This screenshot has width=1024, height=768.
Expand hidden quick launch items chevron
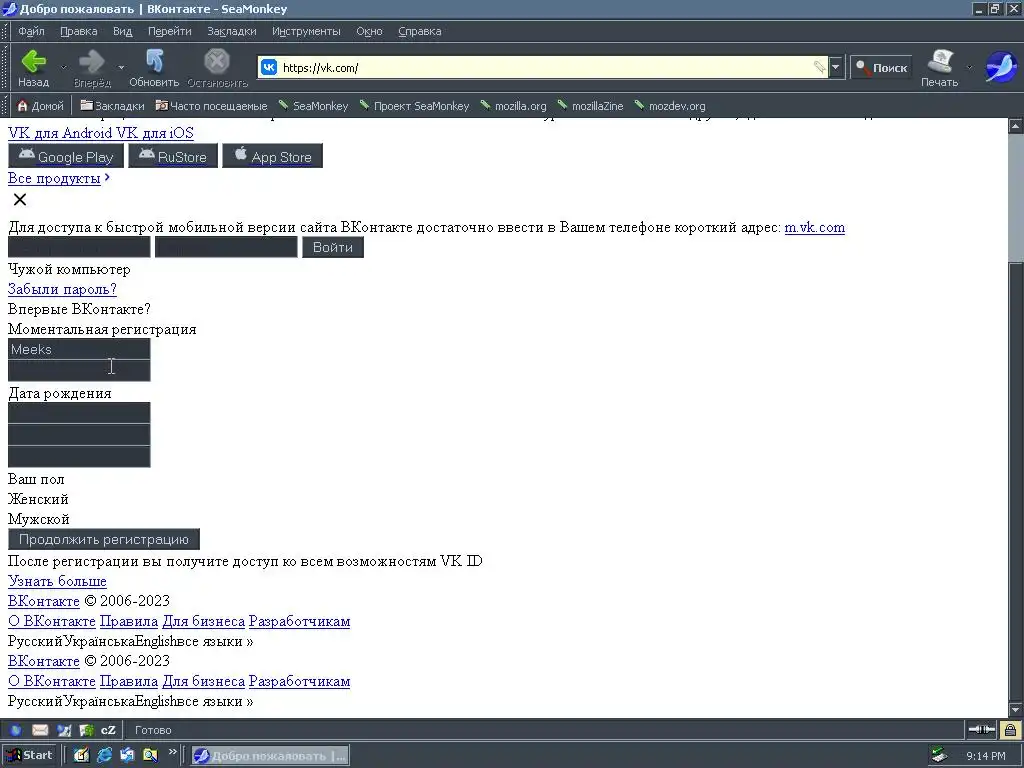tap(172, 752)
